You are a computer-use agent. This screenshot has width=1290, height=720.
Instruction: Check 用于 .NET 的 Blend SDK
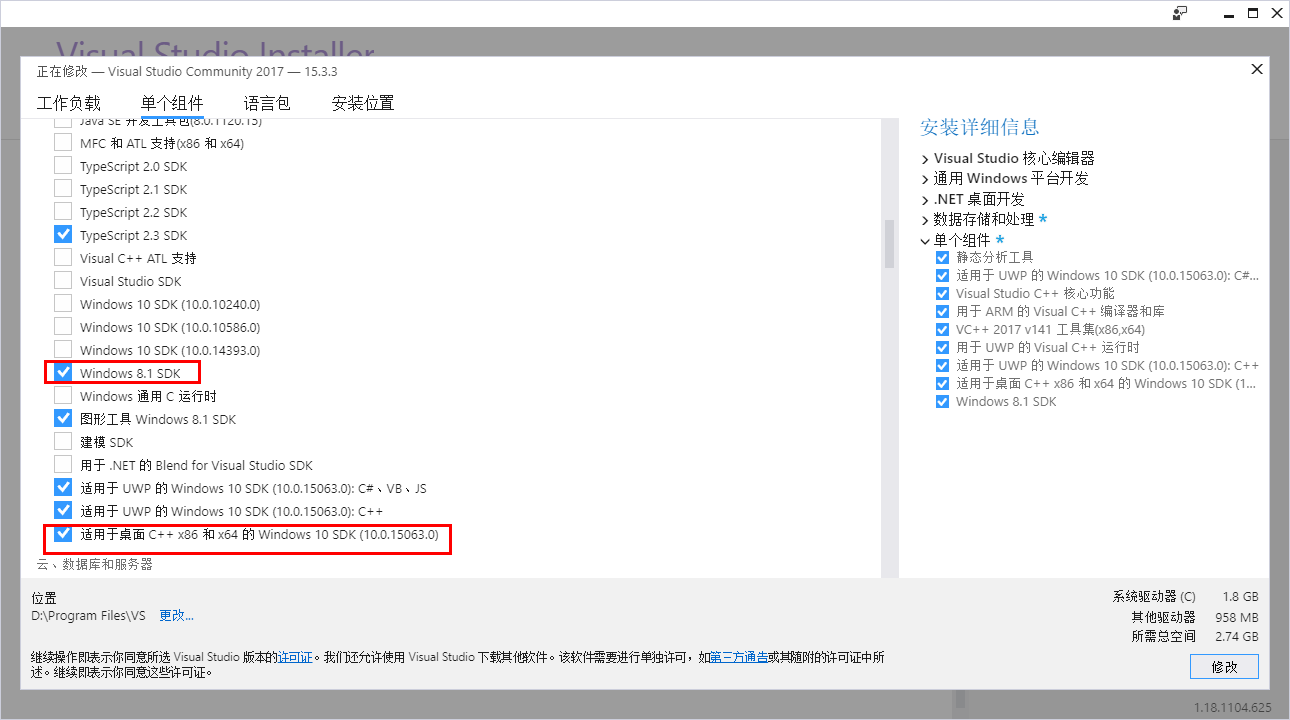coord(63,464)
